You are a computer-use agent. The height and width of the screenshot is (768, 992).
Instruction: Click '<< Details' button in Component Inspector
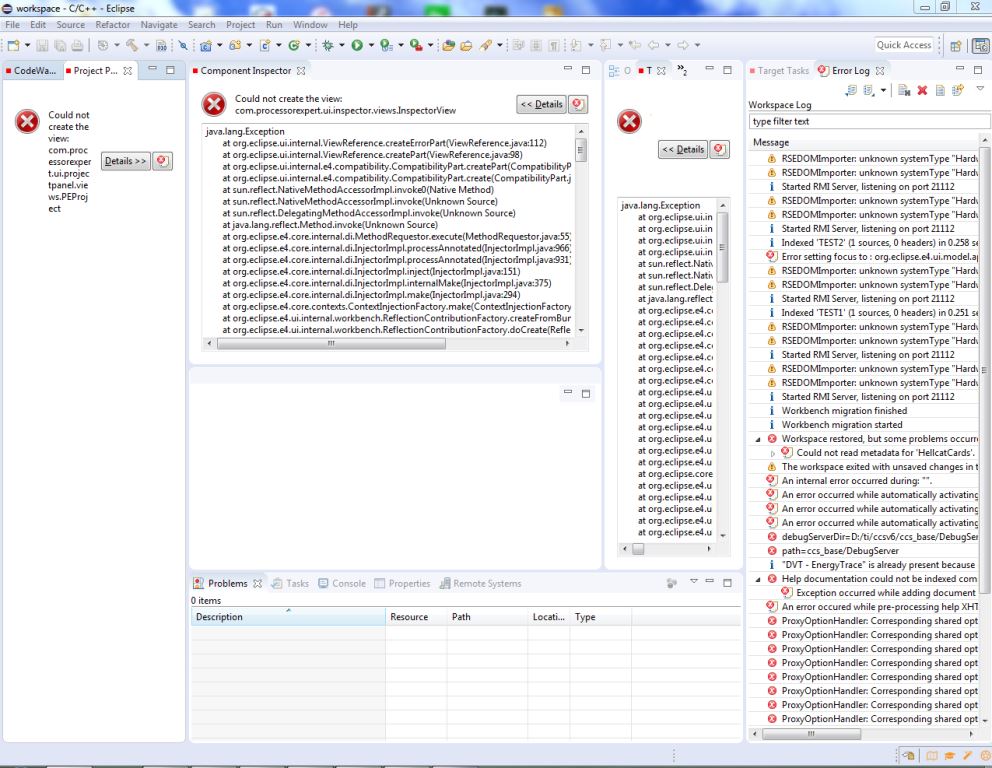(541, 104)
